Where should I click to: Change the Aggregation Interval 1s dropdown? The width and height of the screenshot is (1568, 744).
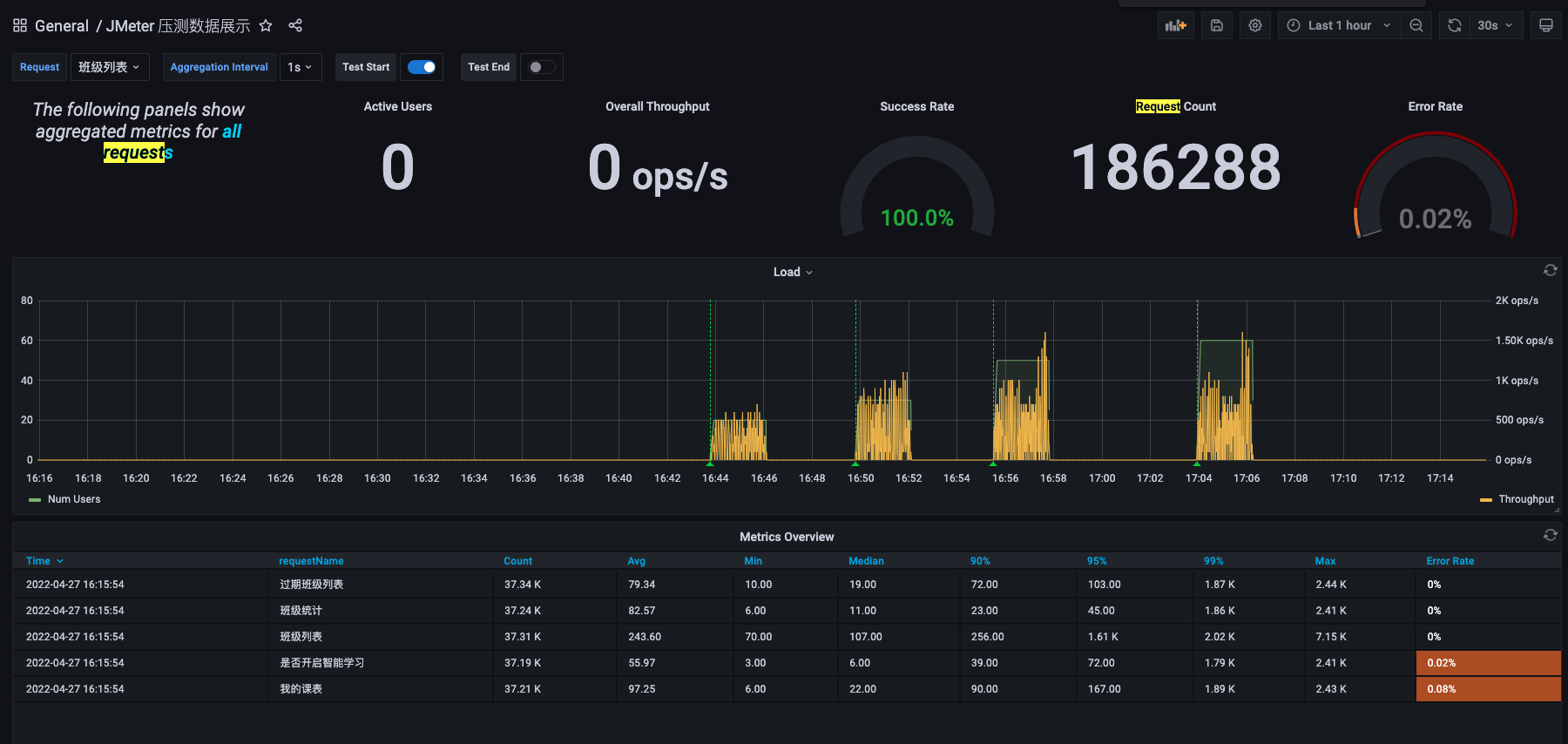tap(301, 67)
